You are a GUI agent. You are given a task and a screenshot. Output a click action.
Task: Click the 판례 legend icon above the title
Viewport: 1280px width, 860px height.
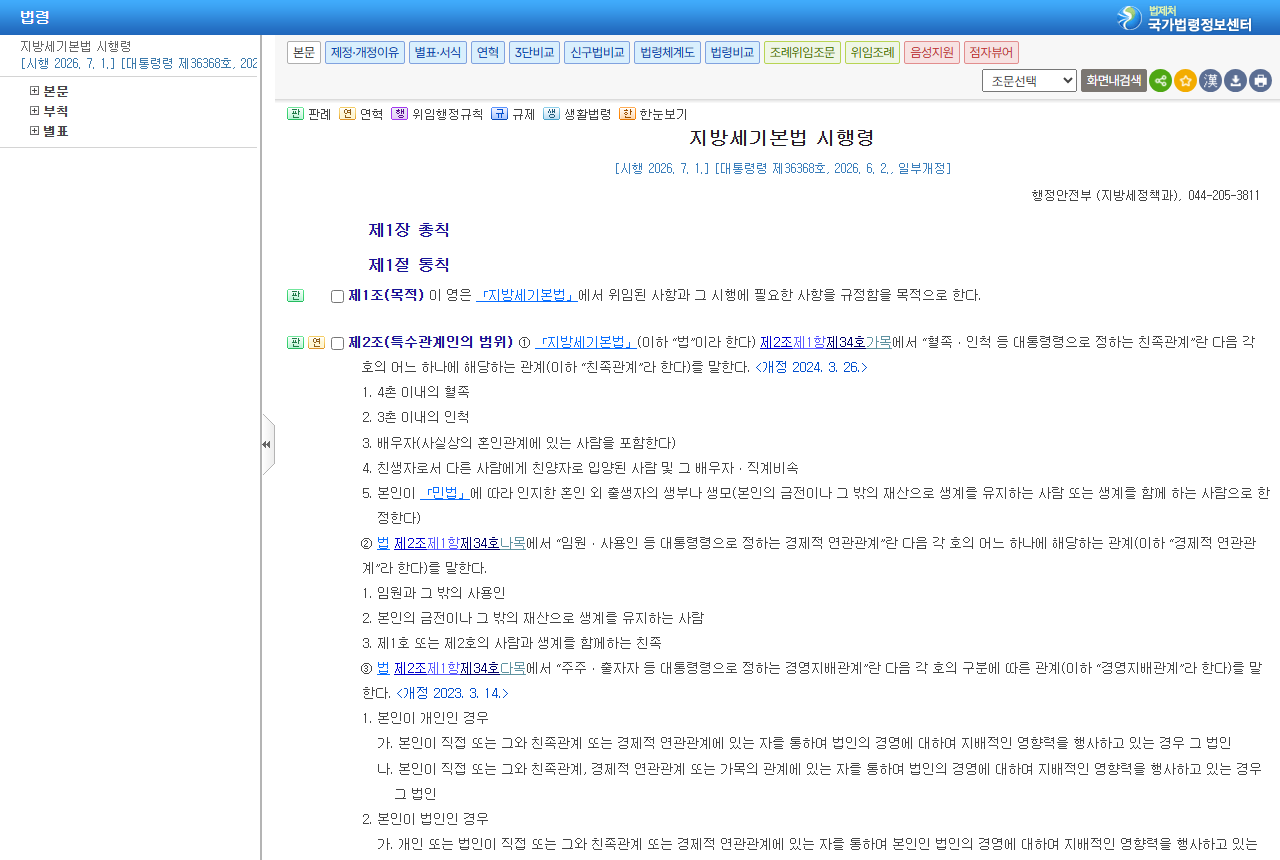(x=295, y=114)
